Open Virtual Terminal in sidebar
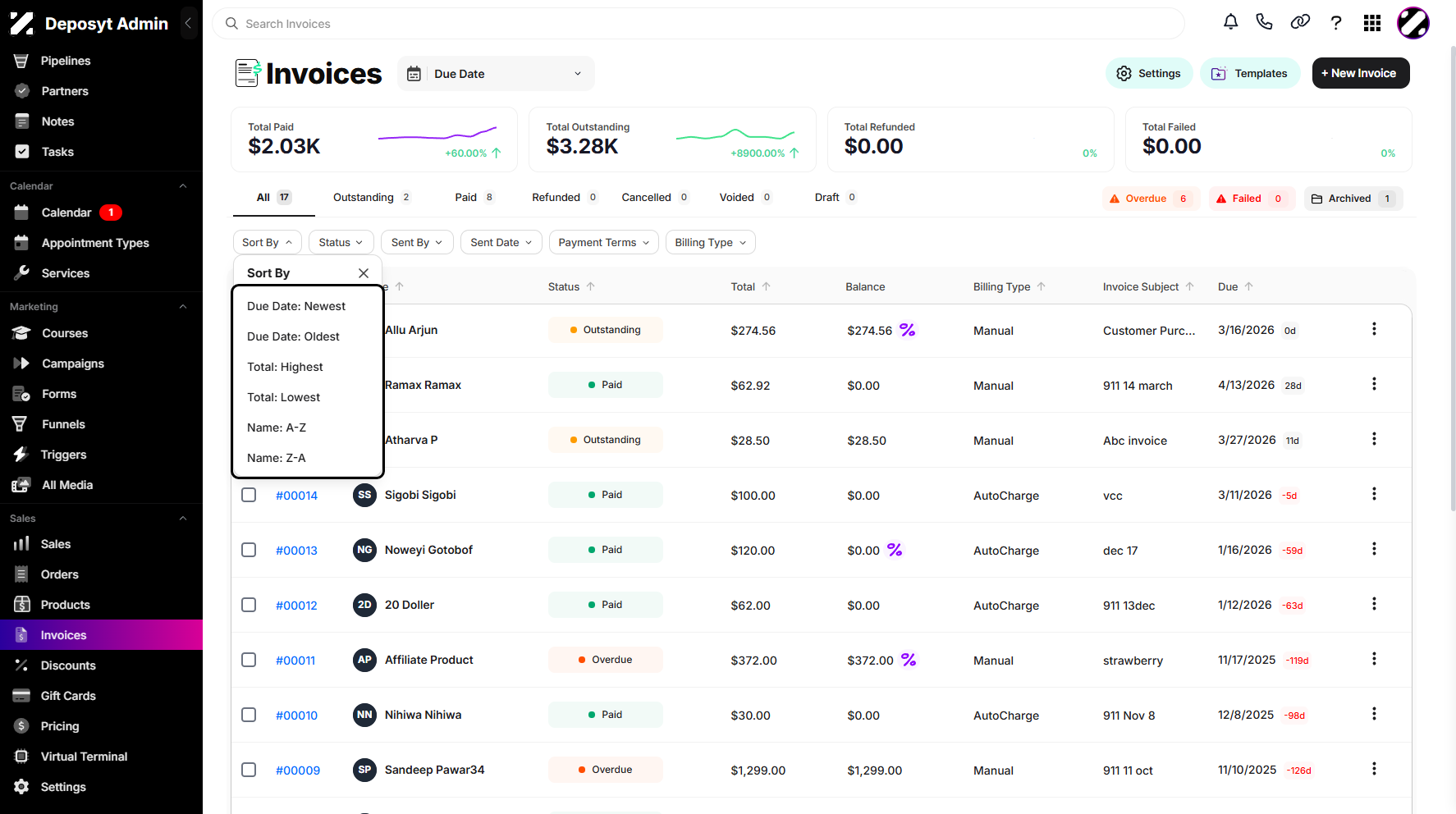 (x=84, y=757)
